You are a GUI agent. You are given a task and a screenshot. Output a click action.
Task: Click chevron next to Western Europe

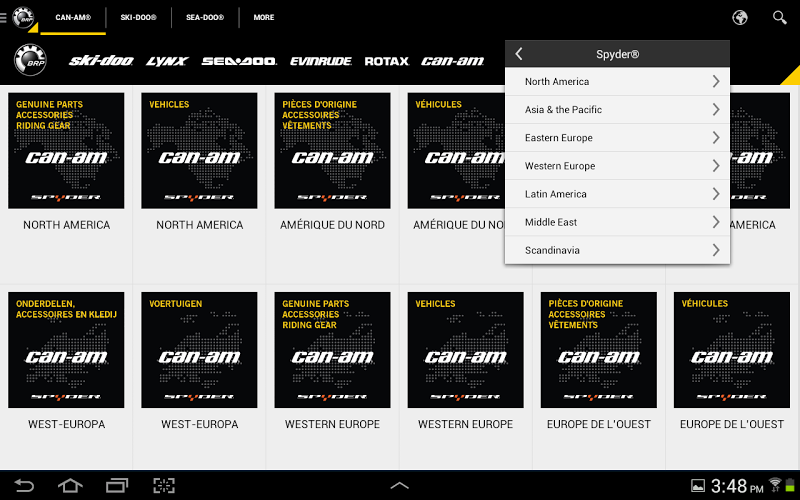coord(716,166)
